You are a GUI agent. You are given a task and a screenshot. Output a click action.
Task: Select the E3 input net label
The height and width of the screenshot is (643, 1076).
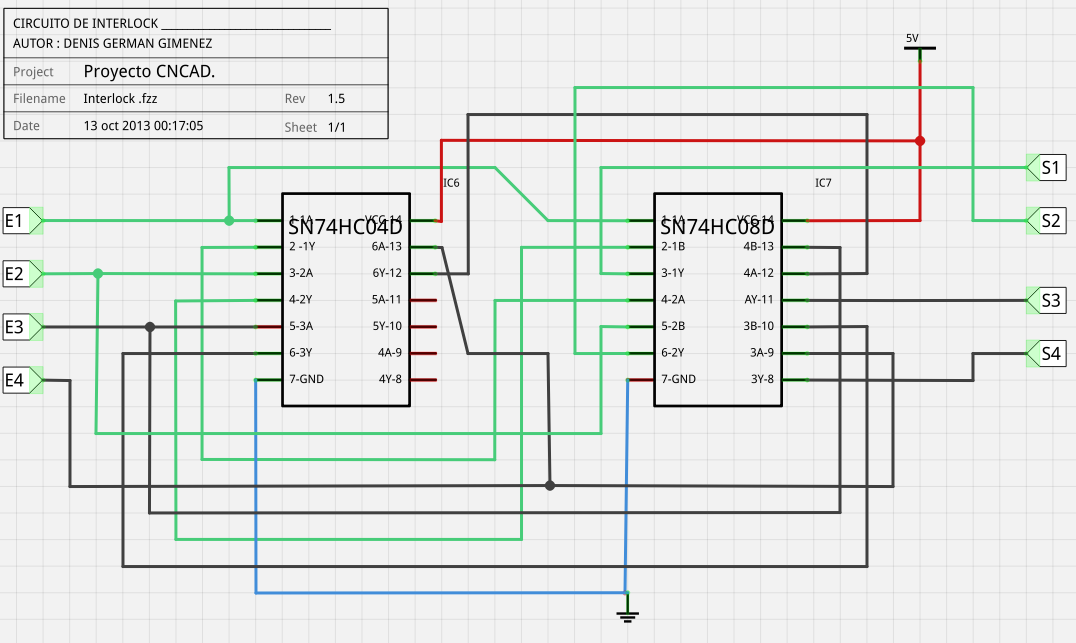coord(23,327)
